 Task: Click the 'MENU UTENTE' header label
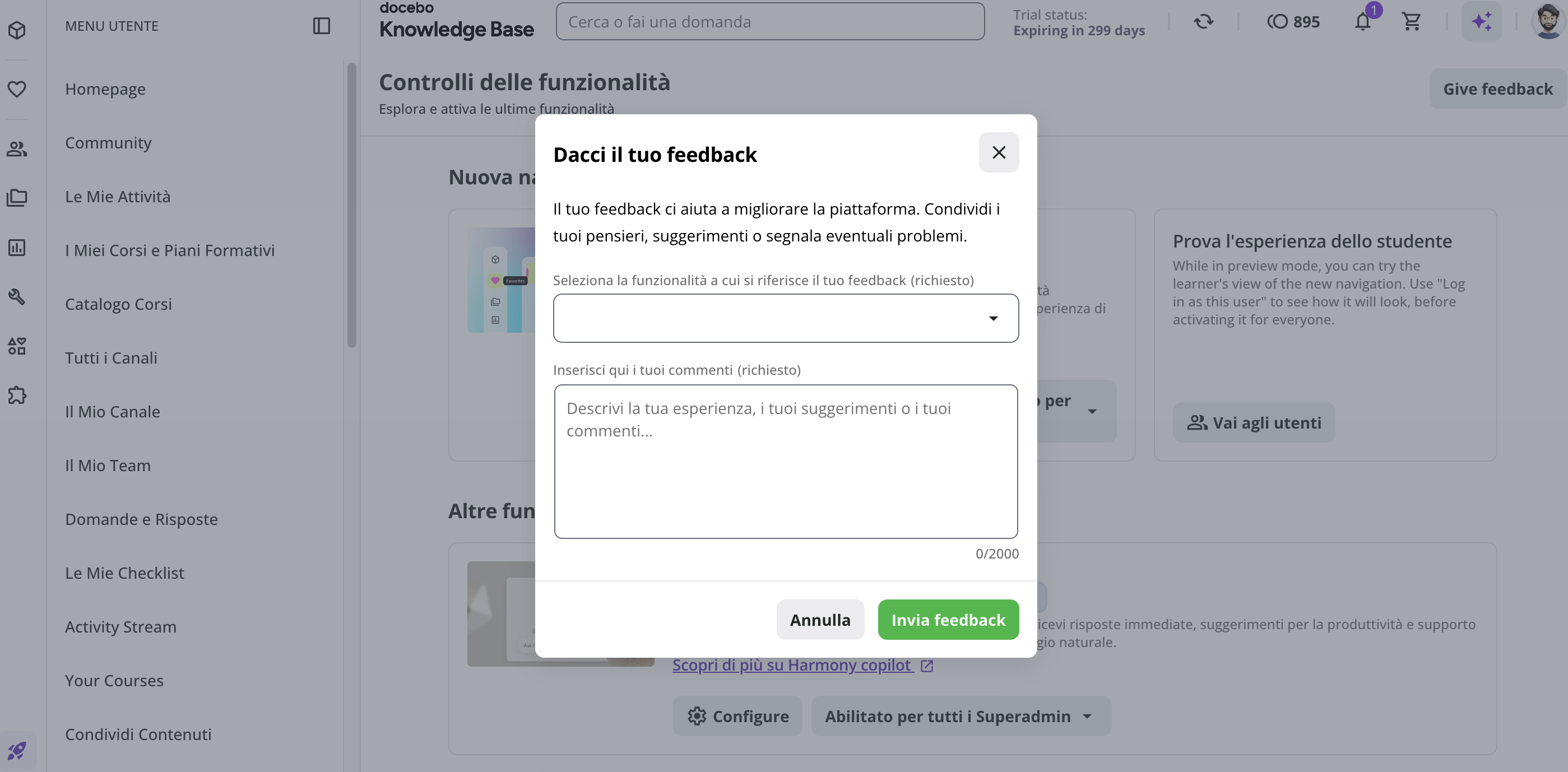[112, 26]
